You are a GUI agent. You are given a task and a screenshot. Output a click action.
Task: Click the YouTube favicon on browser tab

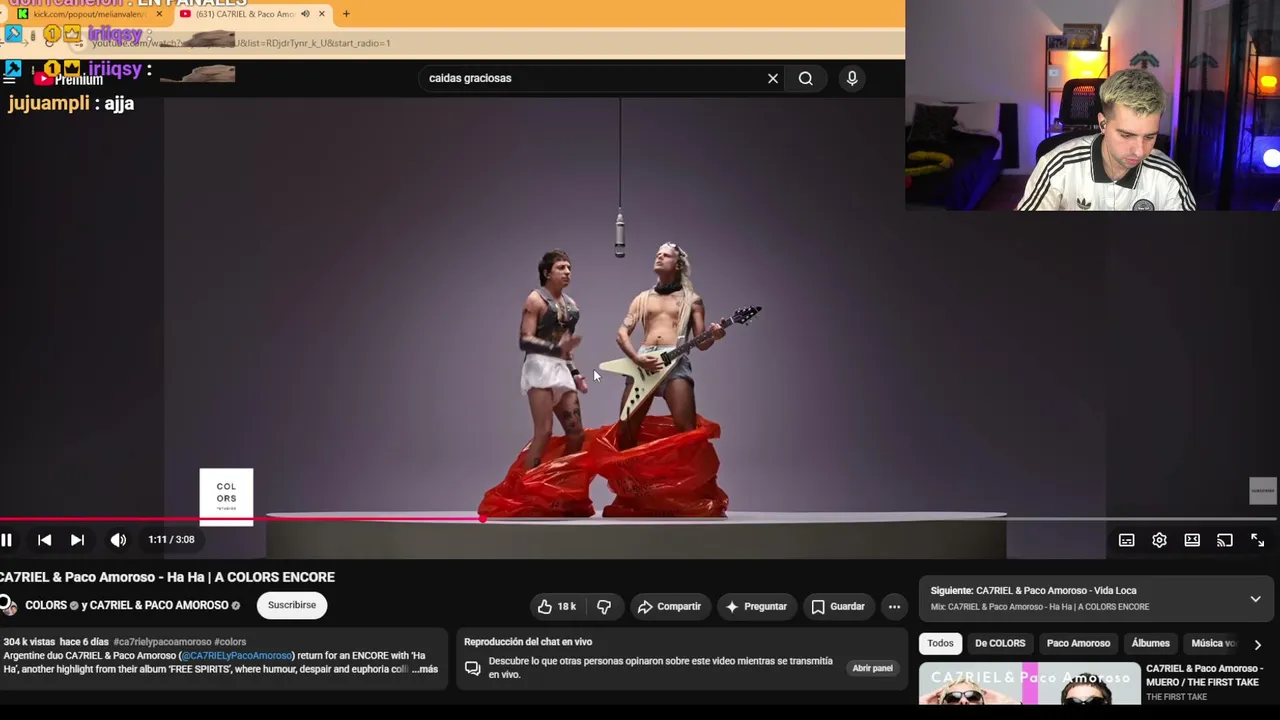185,14
